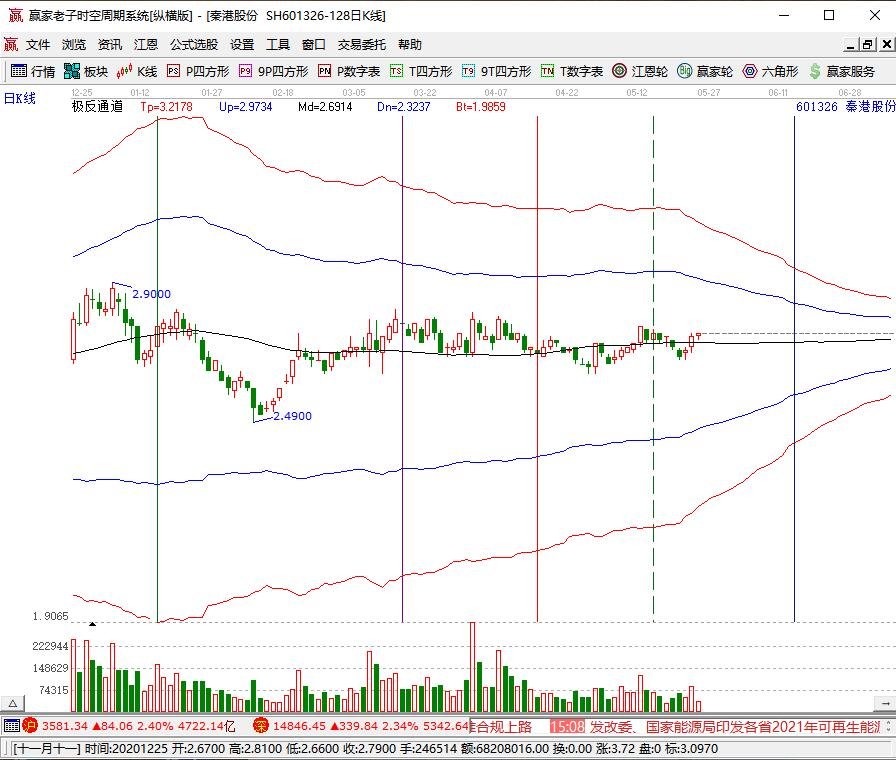Open the 9P四方形 tool
896x760 pixels.
pos(274,71)
